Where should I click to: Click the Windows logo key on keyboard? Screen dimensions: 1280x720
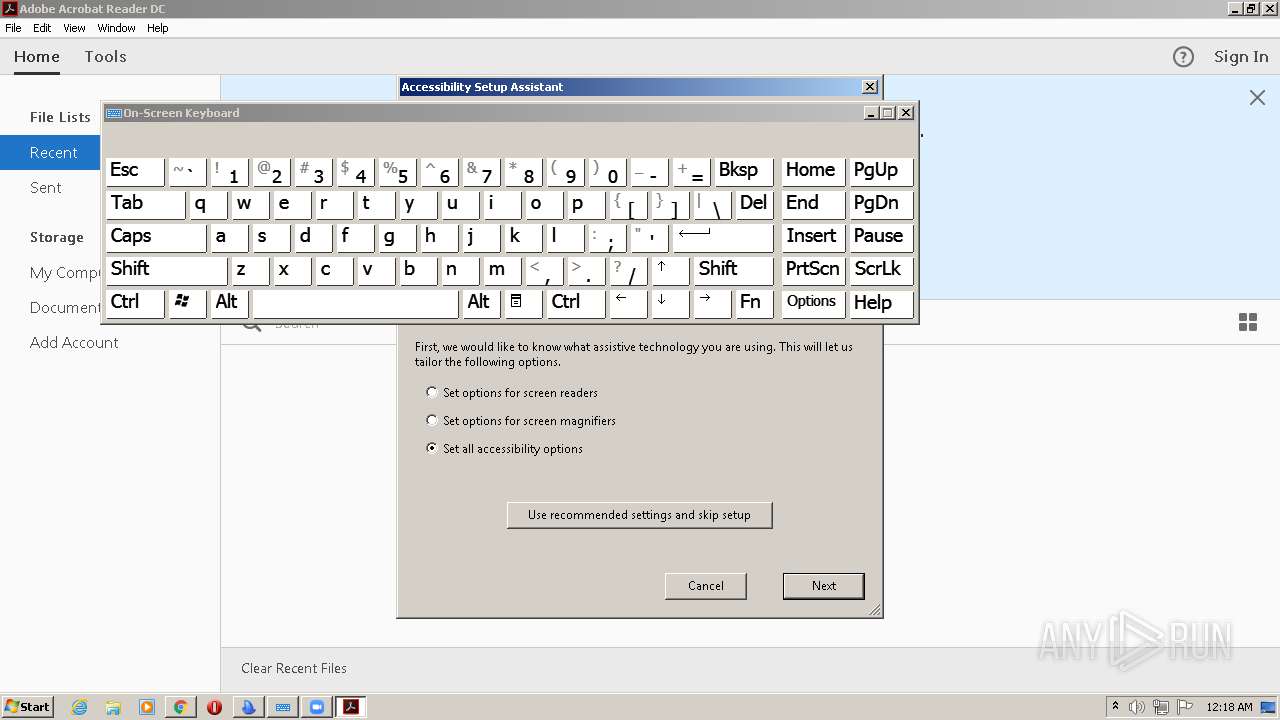[x=187, y=303]
